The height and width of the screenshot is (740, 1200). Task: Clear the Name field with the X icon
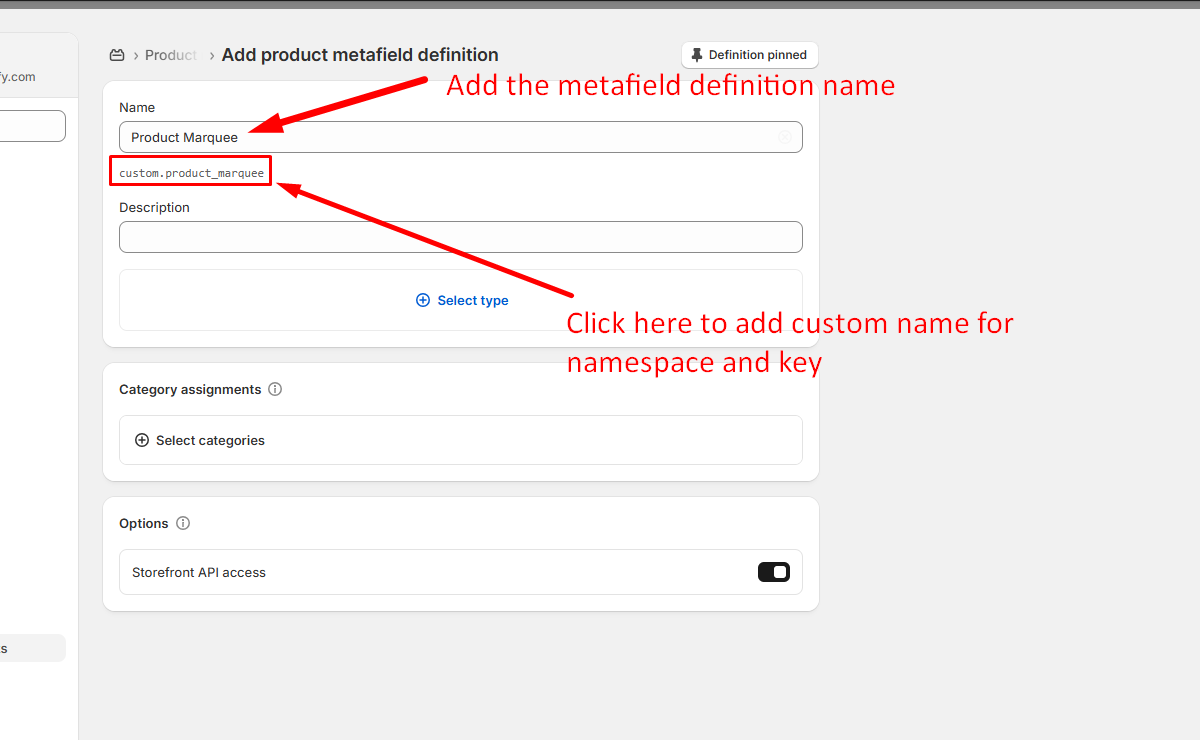click(x=785, y=137)
